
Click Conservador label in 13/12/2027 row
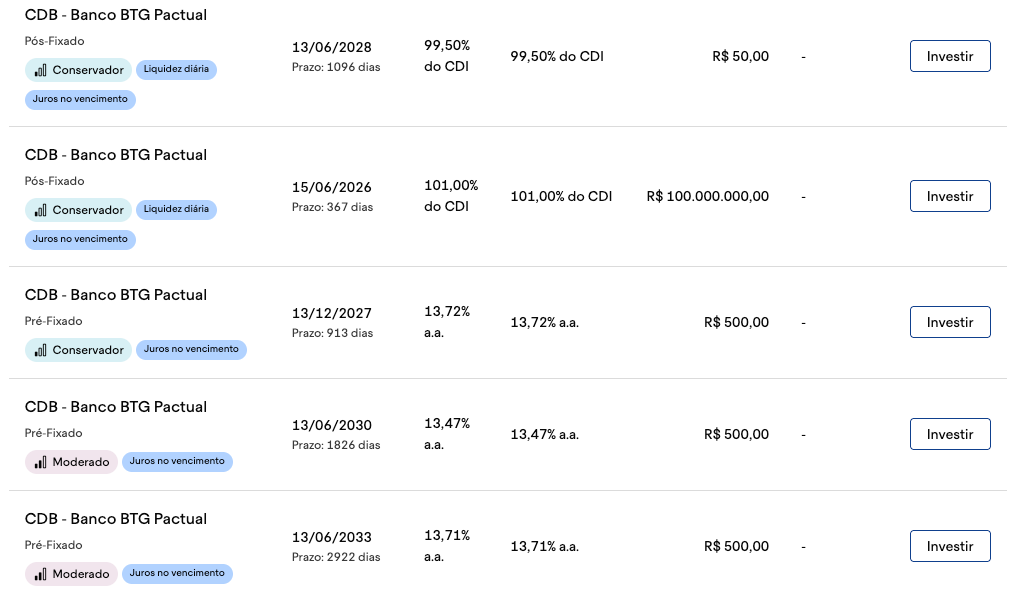click(x=88, y=350)
